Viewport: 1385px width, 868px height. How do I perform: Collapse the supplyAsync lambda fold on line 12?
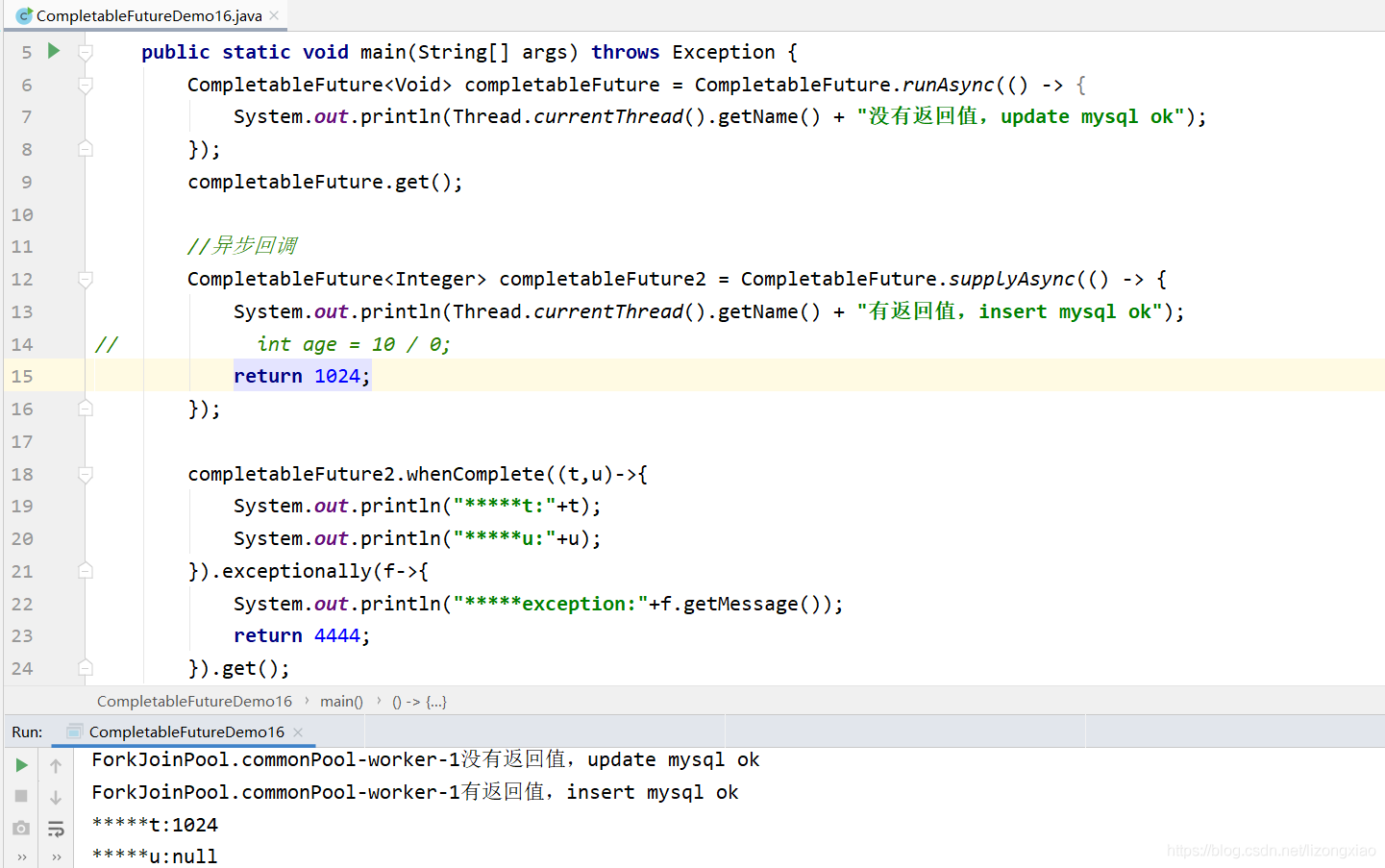(x=86, y=280)
